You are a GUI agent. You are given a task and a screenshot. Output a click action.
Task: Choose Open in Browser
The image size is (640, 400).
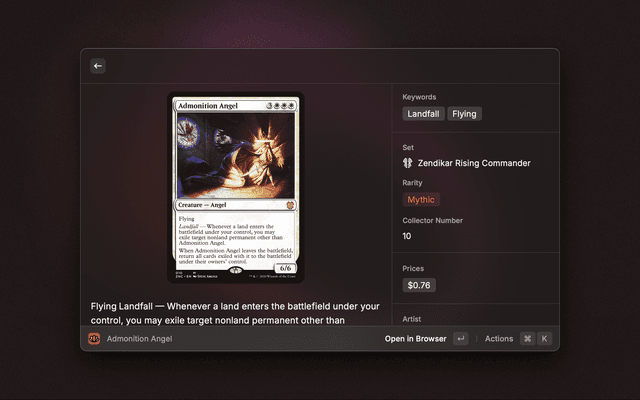point(415,339)
